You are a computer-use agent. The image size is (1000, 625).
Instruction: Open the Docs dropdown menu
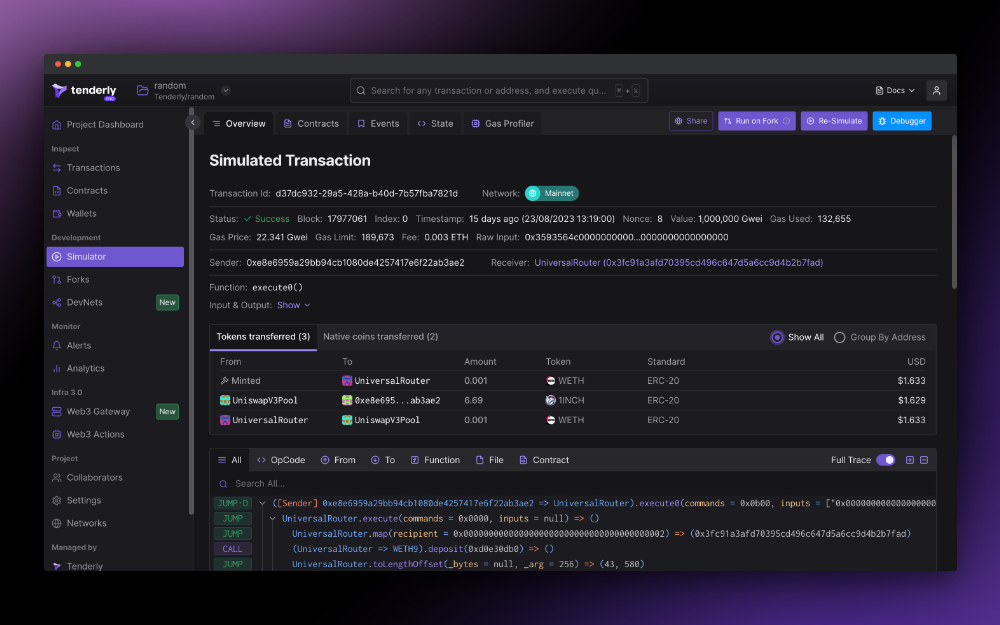[893, 89]
